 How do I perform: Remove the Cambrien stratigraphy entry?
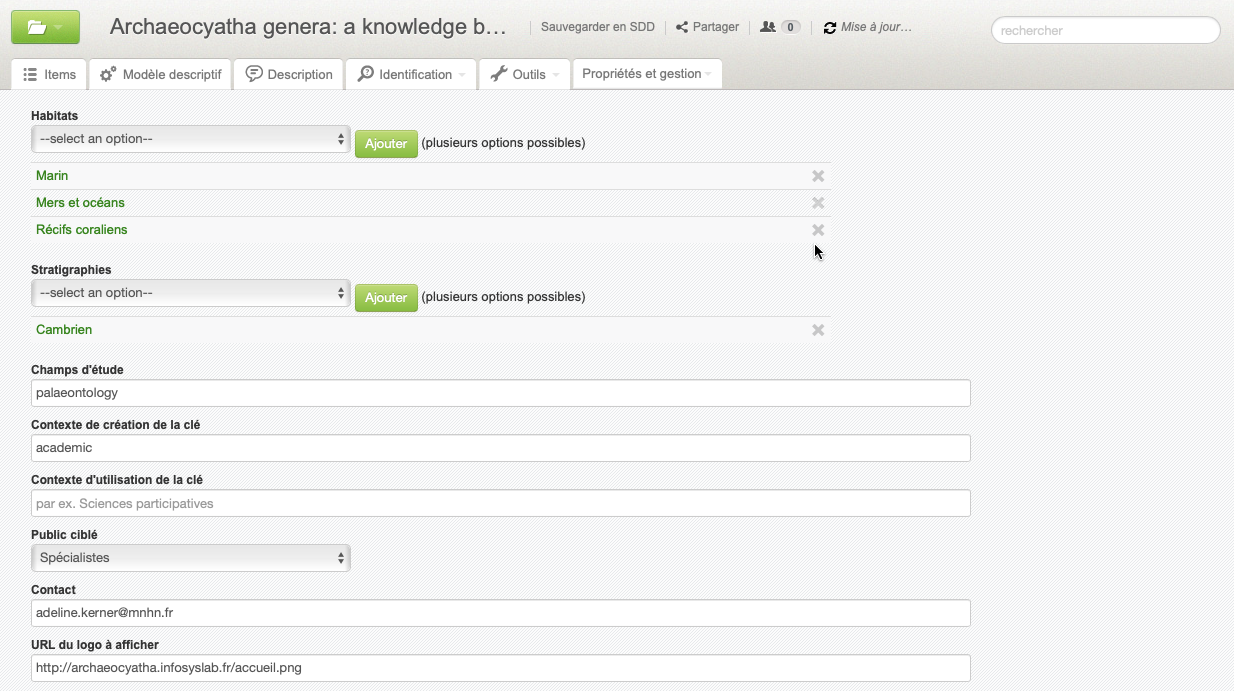818,330
